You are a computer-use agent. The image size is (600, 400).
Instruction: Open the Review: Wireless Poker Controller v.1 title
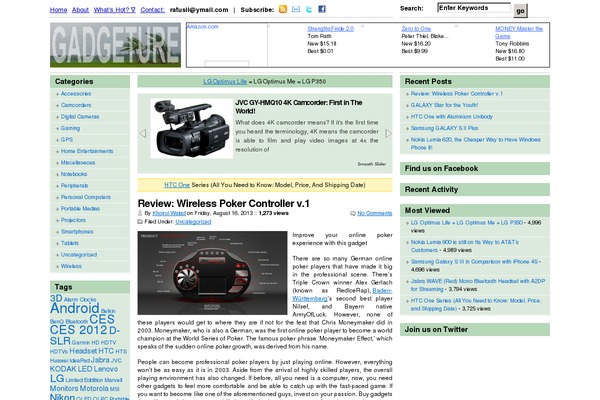point(223,203)
